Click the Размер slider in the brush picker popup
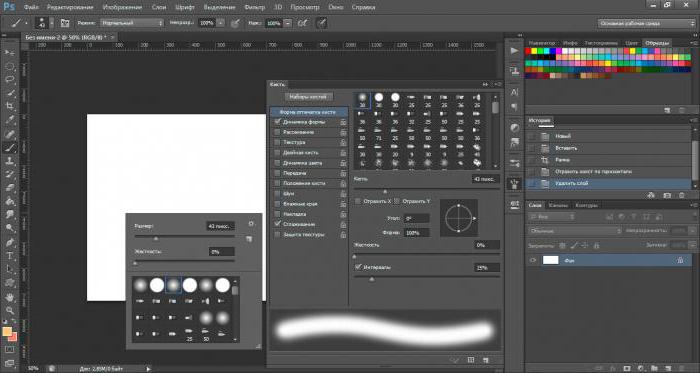The width and height of the screenshot is (700, 373). pos(184,237)
